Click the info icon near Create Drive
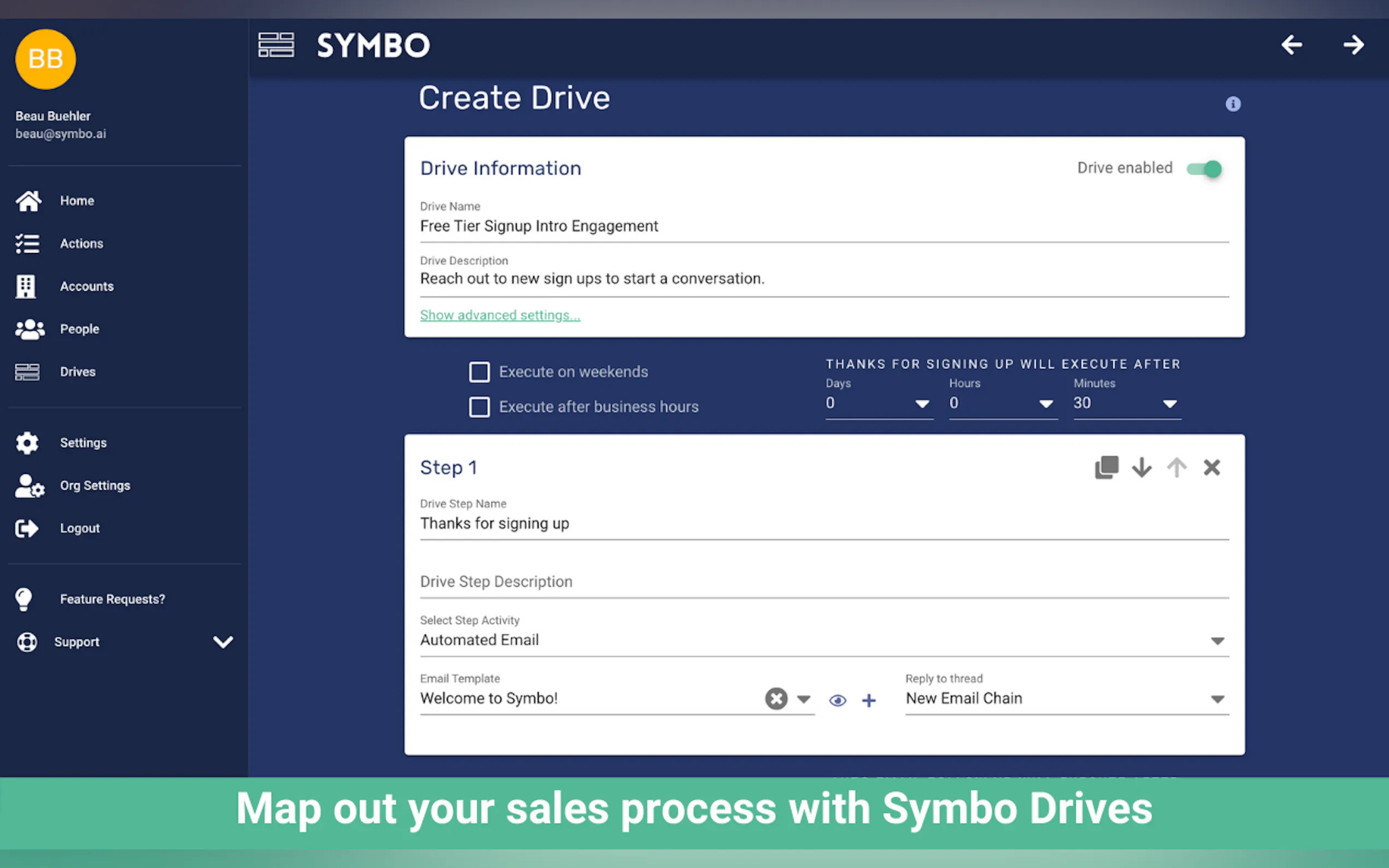Viewport: 1389px width, 868px height. tap(1233, 104)
